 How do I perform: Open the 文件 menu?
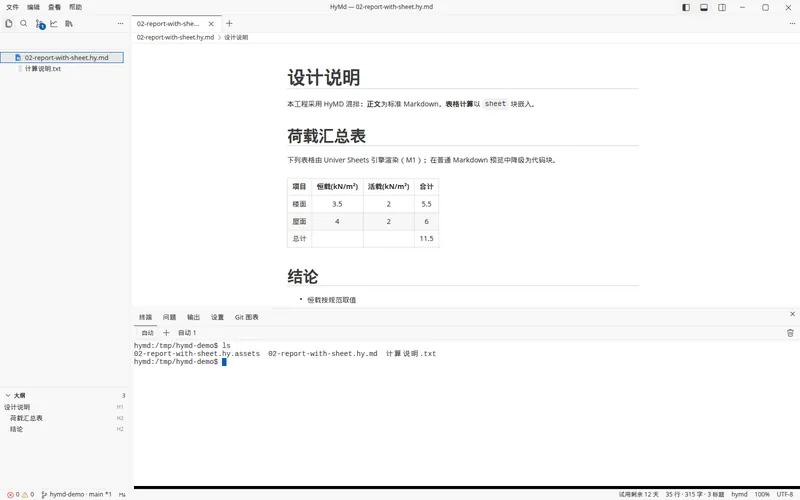tap(12, 7)
